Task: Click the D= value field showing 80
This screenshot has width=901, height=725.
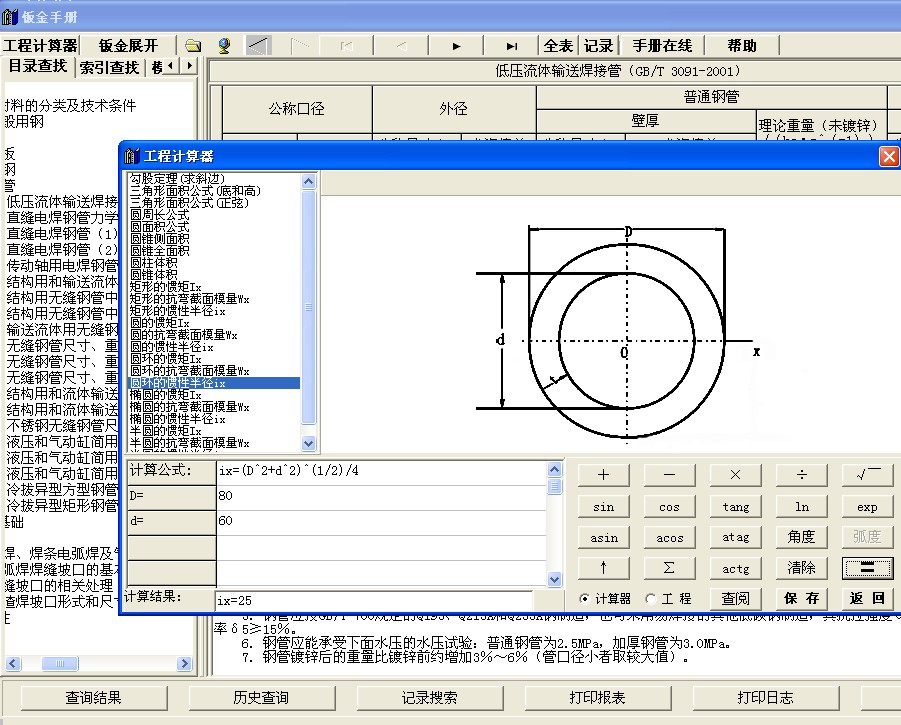Action: (x=381, y=496)
